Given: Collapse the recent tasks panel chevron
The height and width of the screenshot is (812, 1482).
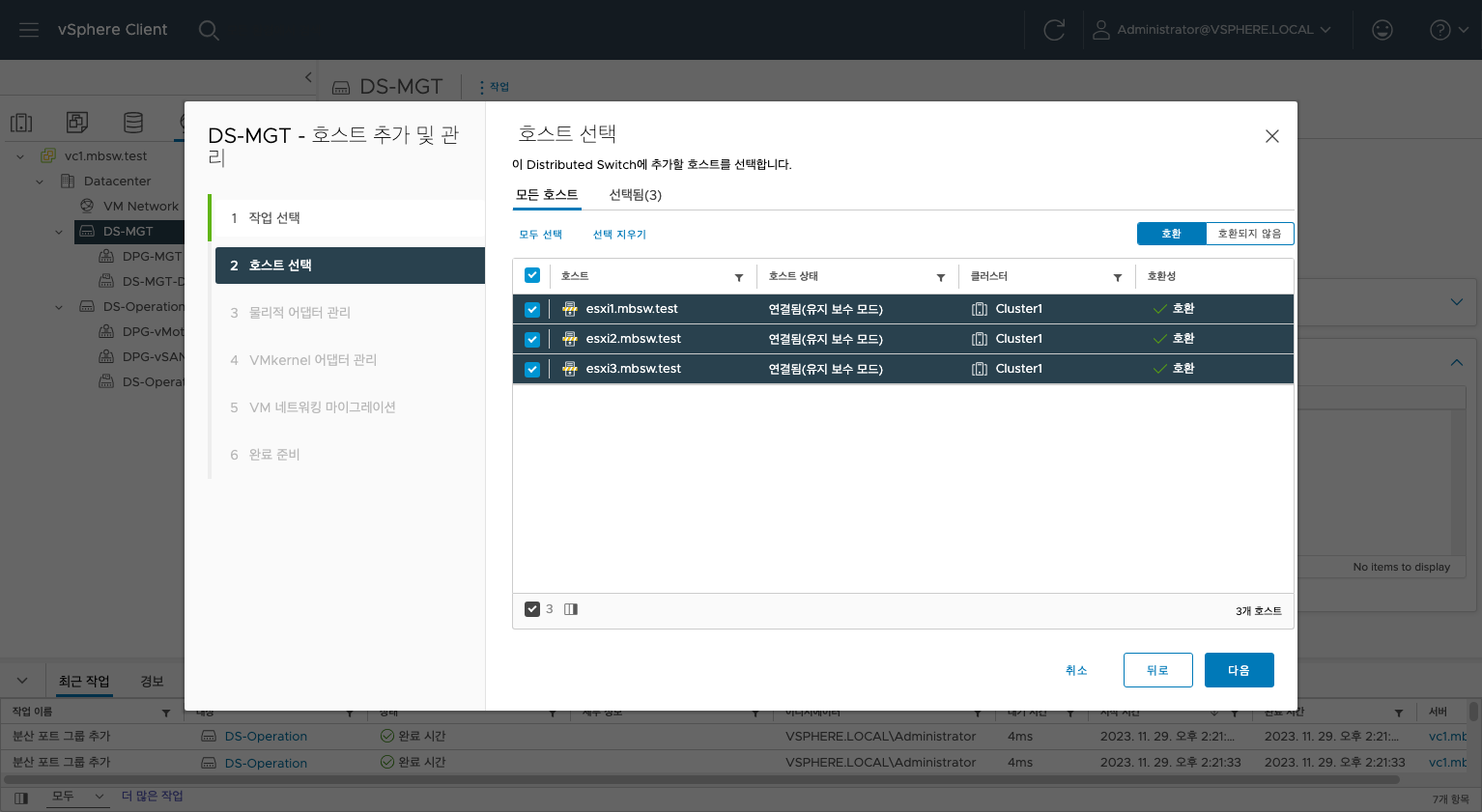Looking at the screenshot, I should point(22,681).
